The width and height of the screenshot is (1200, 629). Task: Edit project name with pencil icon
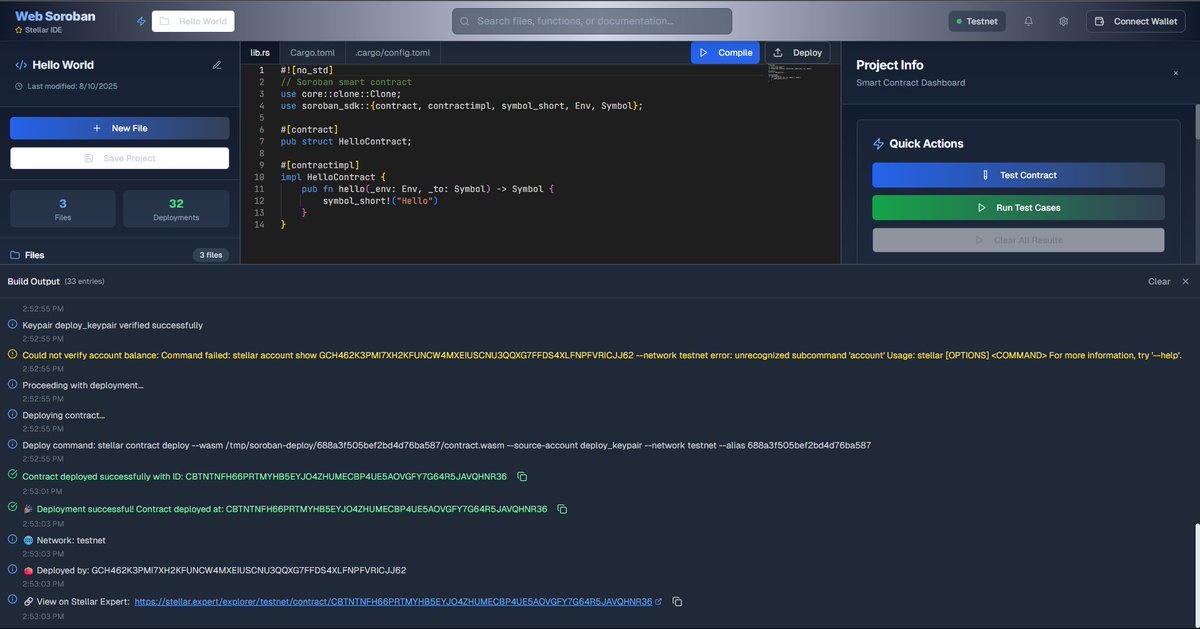pyautogui.click(x=217, y=65)
